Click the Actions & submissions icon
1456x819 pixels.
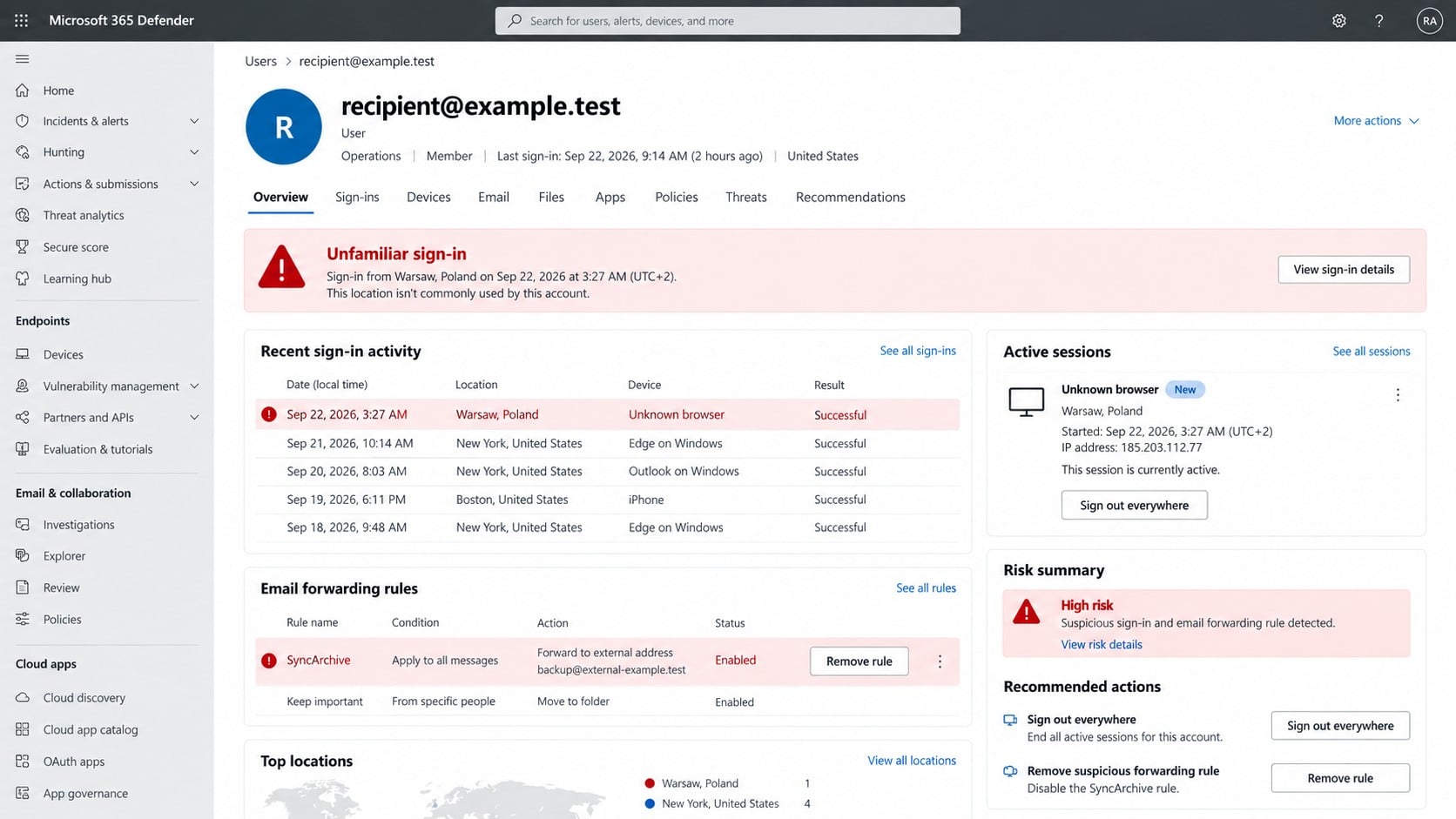click(x=23, y=184)
